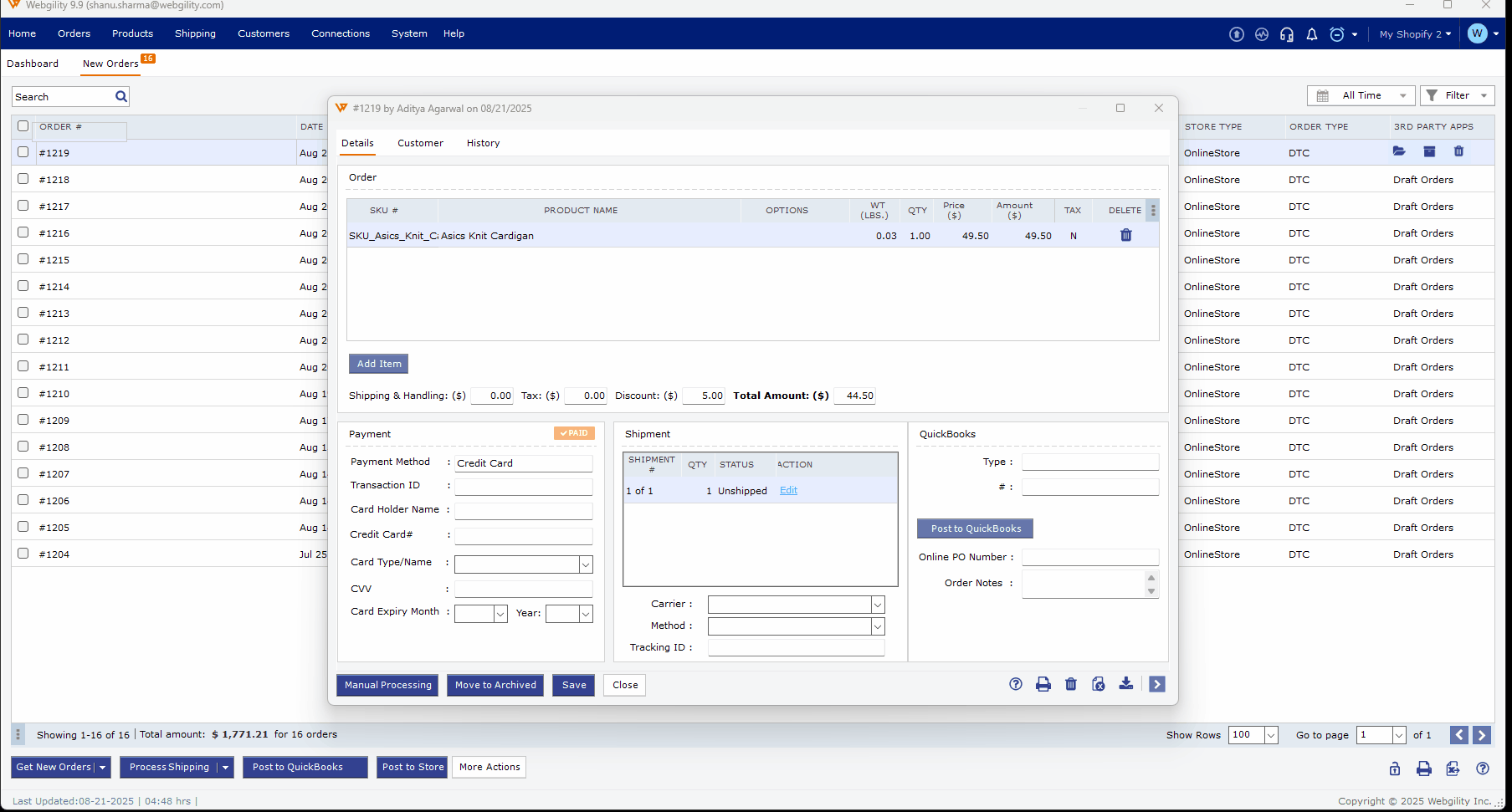Open the Card Type/Name dropdown
This screenshot has height=812, width=1512.
pyautogui.click(x=586, y=564)
